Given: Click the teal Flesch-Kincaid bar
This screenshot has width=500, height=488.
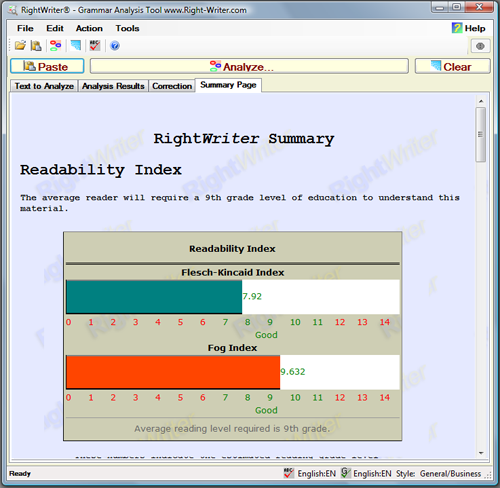Looking at the screenshot, I should (154, 297).
